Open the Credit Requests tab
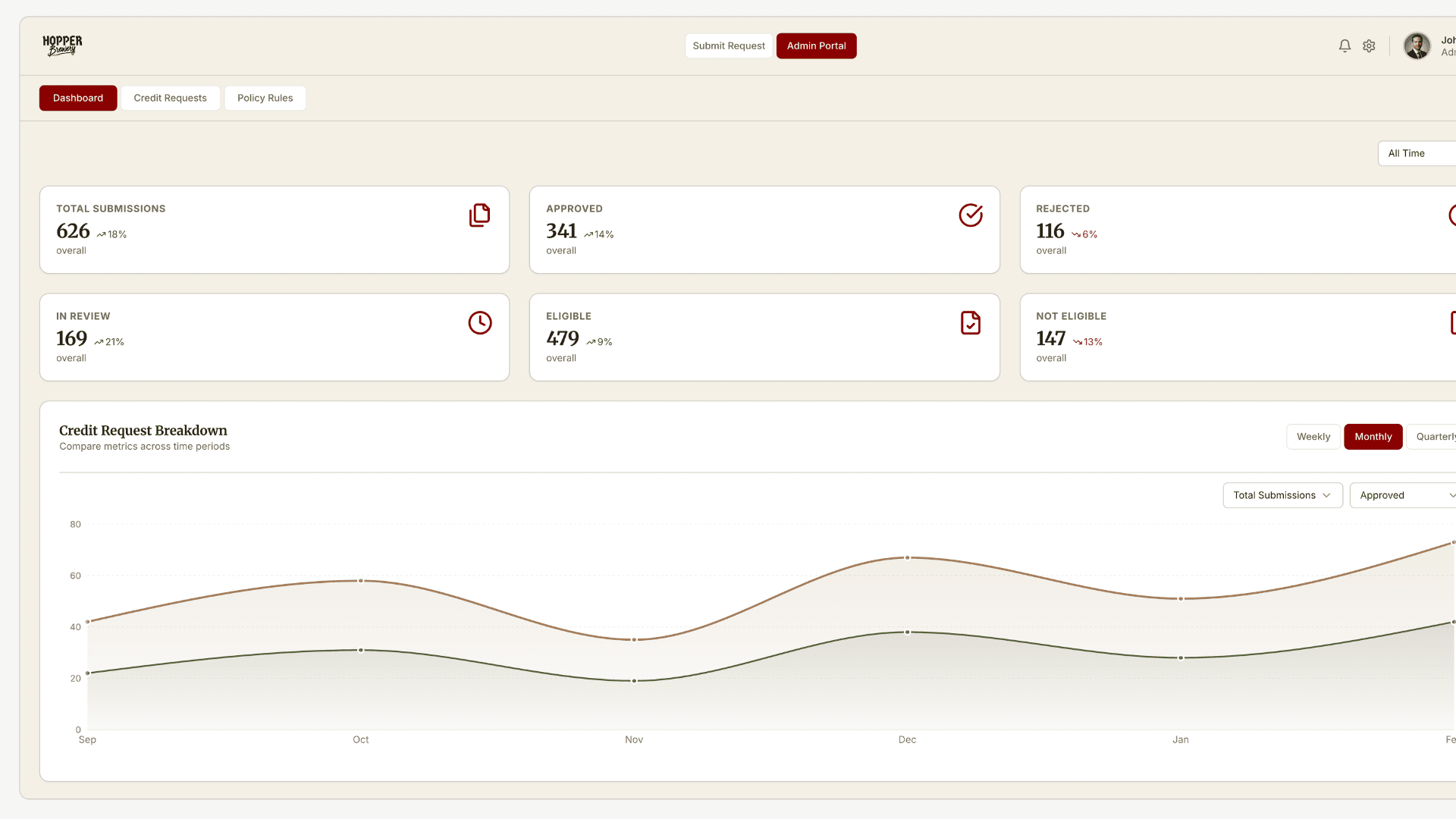1456x819 pixels. tap(170, 98)
